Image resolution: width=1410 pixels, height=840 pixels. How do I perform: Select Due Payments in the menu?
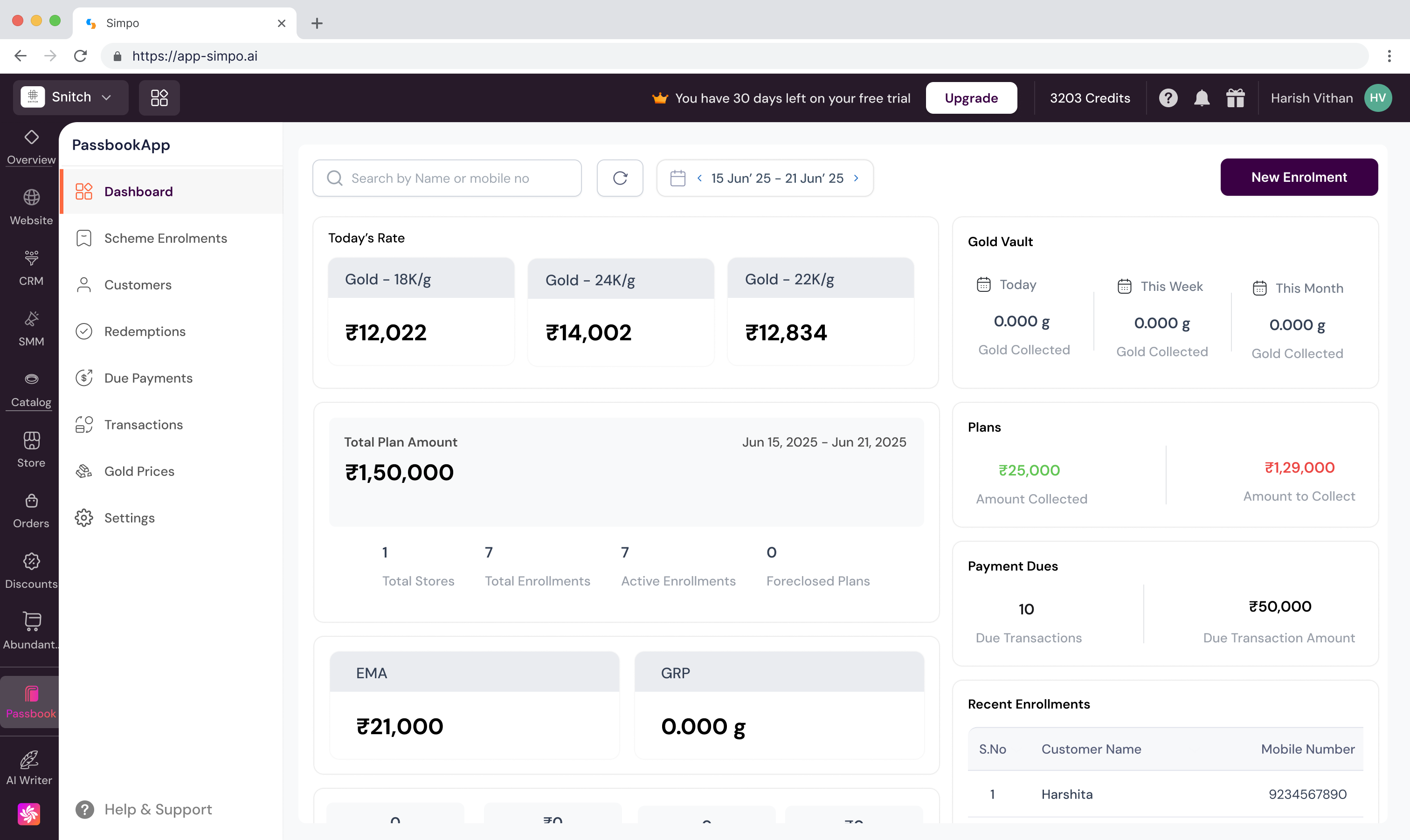pos(148,378)
